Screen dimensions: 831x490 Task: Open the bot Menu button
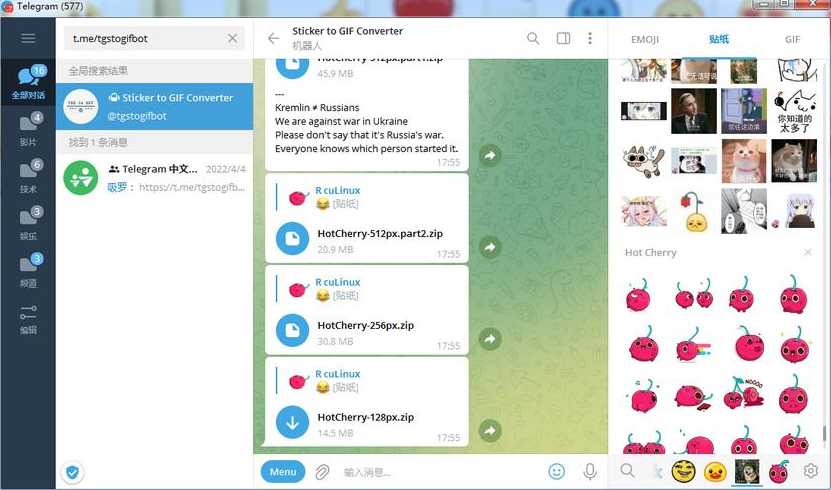tap(283, 471)
